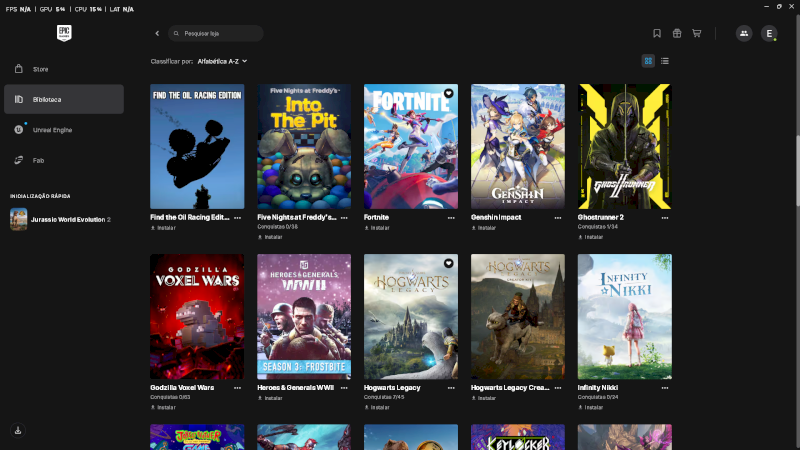The image size is (800, 450).
Task: Open more options for Heroes & Generals WWII
Action: click(x=344, y=388)
